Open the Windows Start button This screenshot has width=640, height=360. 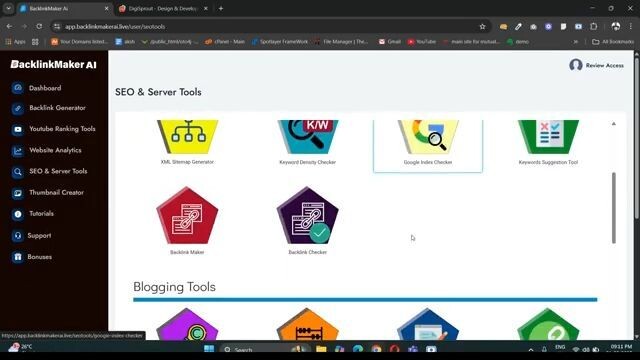point(209,349)
